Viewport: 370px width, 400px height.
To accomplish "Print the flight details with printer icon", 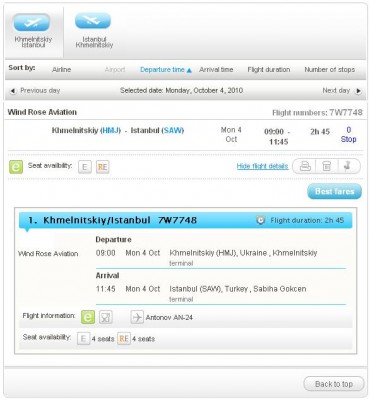I will tap(305, 166).
